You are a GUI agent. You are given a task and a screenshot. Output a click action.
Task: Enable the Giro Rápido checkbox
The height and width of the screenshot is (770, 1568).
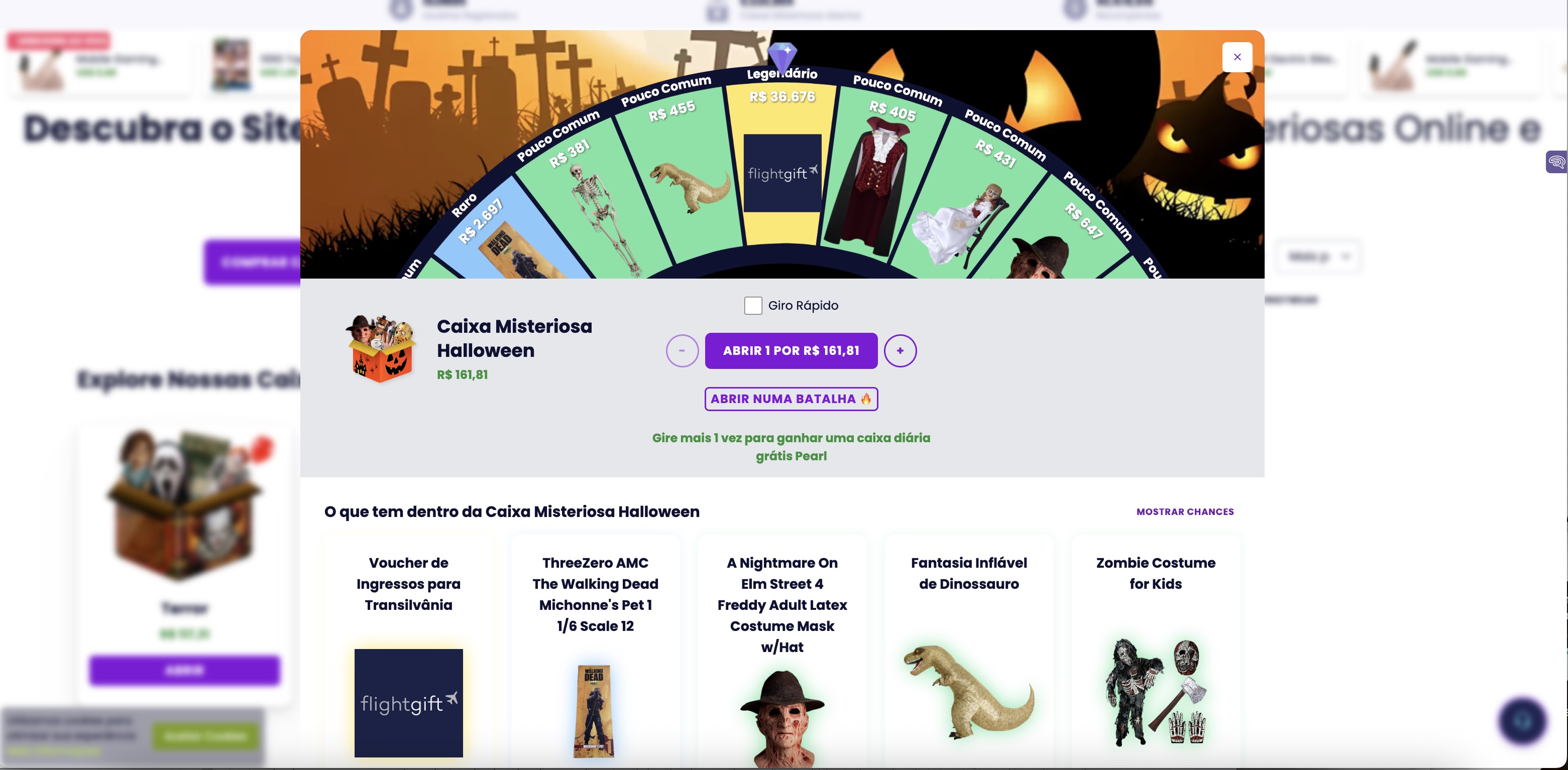(x=753, y=305)
